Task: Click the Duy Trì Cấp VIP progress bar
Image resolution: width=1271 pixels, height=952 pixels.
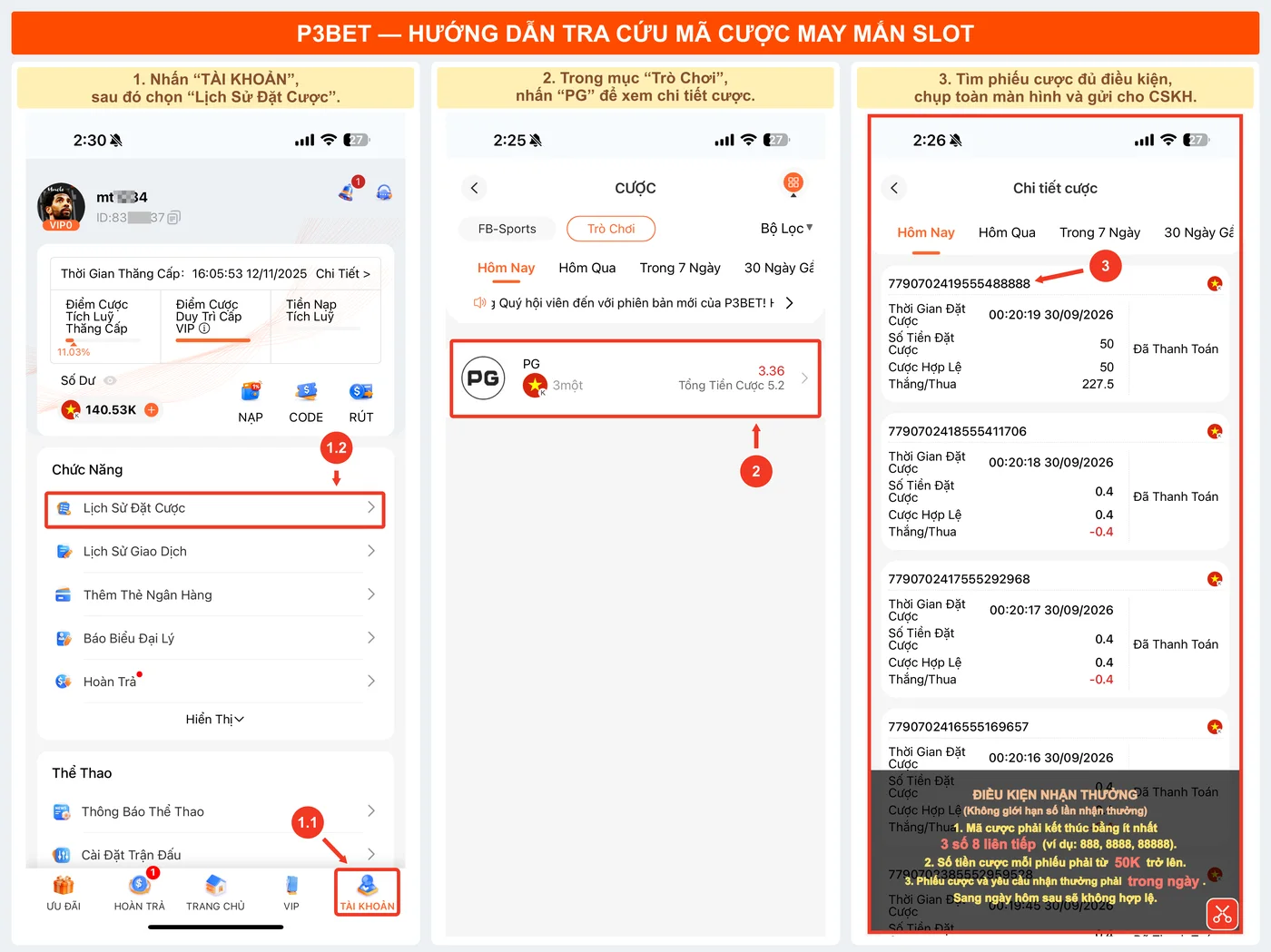Action: [x=212, y=340]
